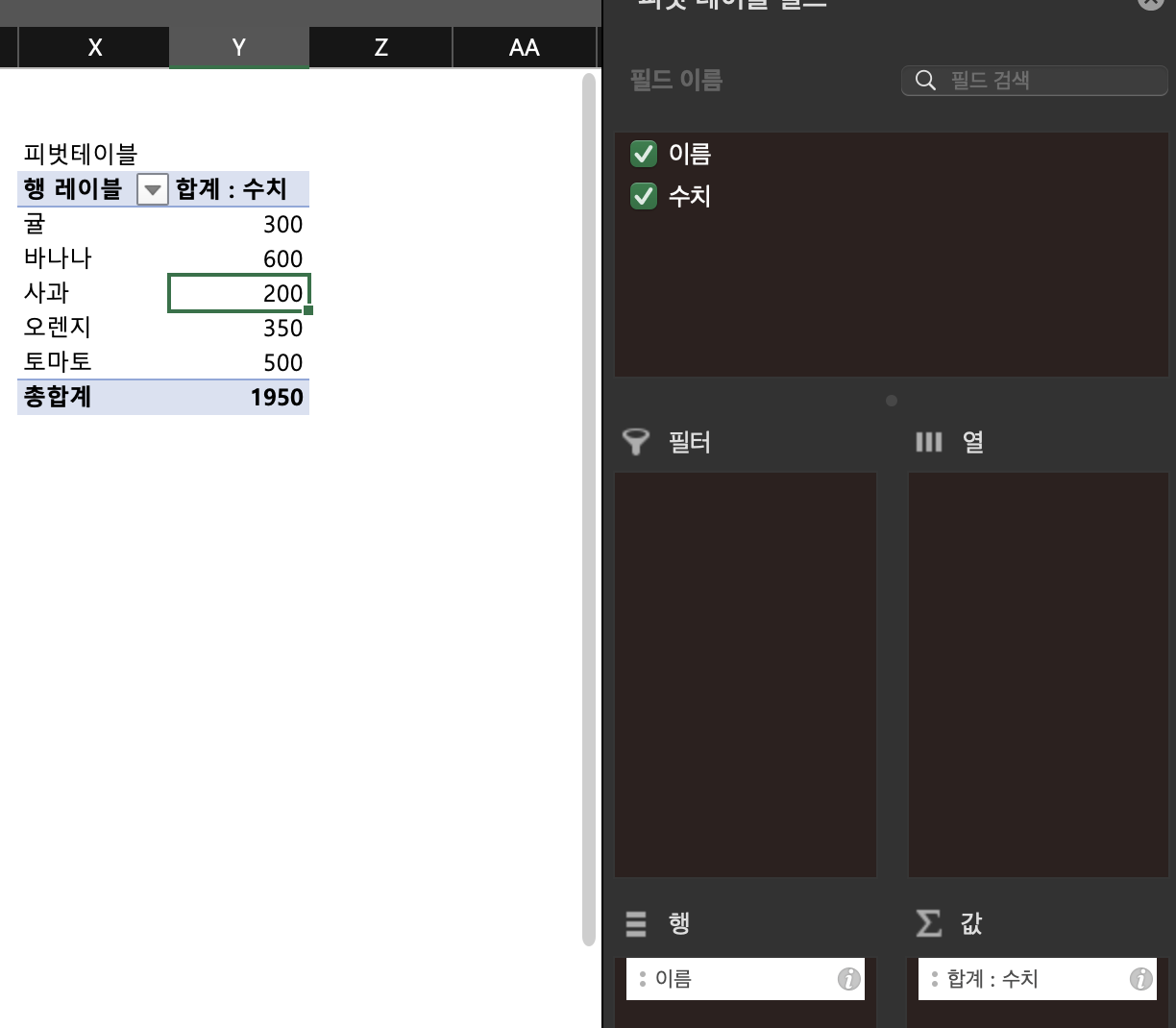Click the drag handle of 합계 : 수치 item
This screenshot has height=1028, width=1176.
point(934,979)
